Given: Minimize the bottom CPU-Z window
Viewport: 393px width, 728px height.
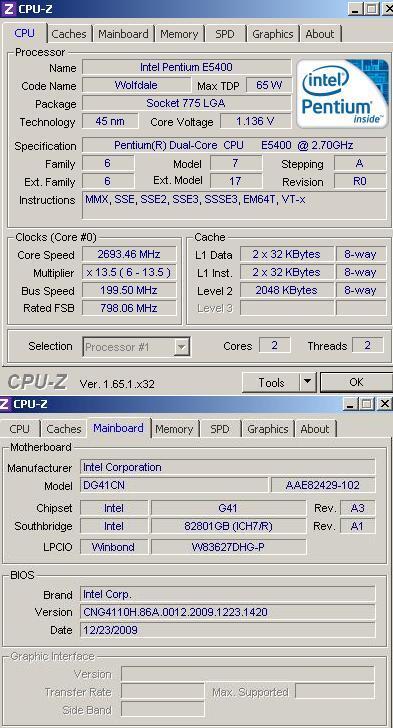Looking at the screenshot, I should [350, 404].
